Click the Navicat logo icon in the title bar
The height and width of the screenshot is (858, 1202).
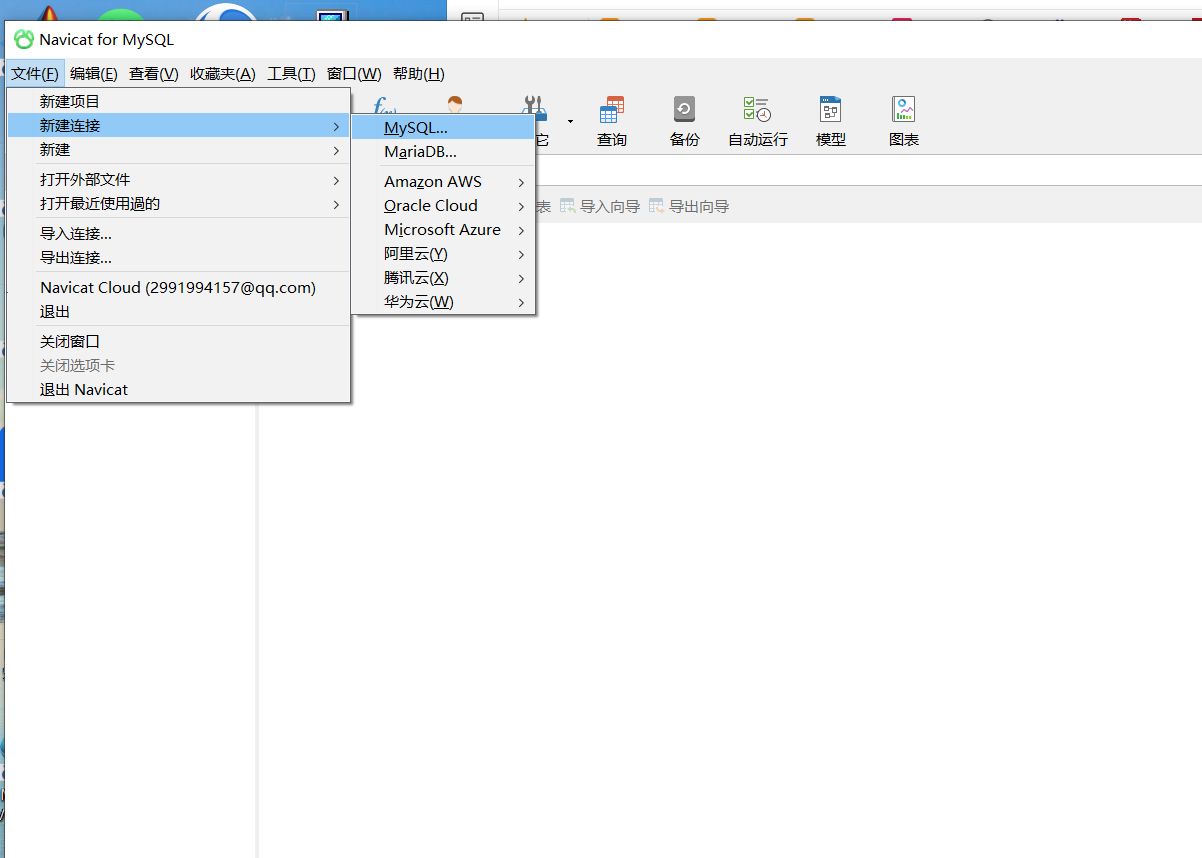23,40
